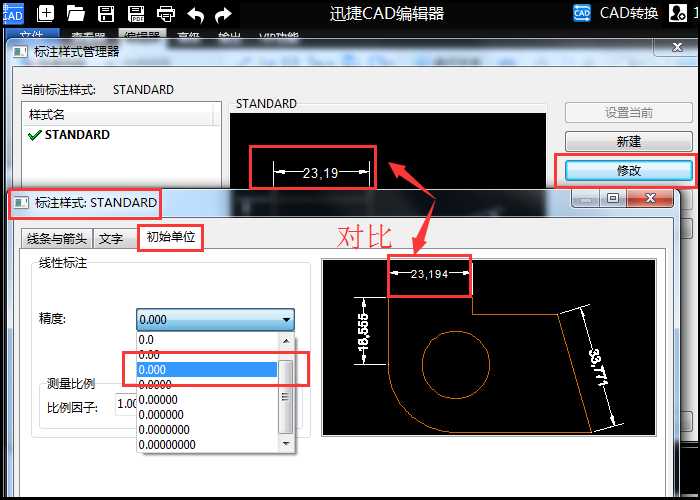Click the New file icon in top toolbar
This screenshot has height=500, width=700.
(x=45, y=14)
